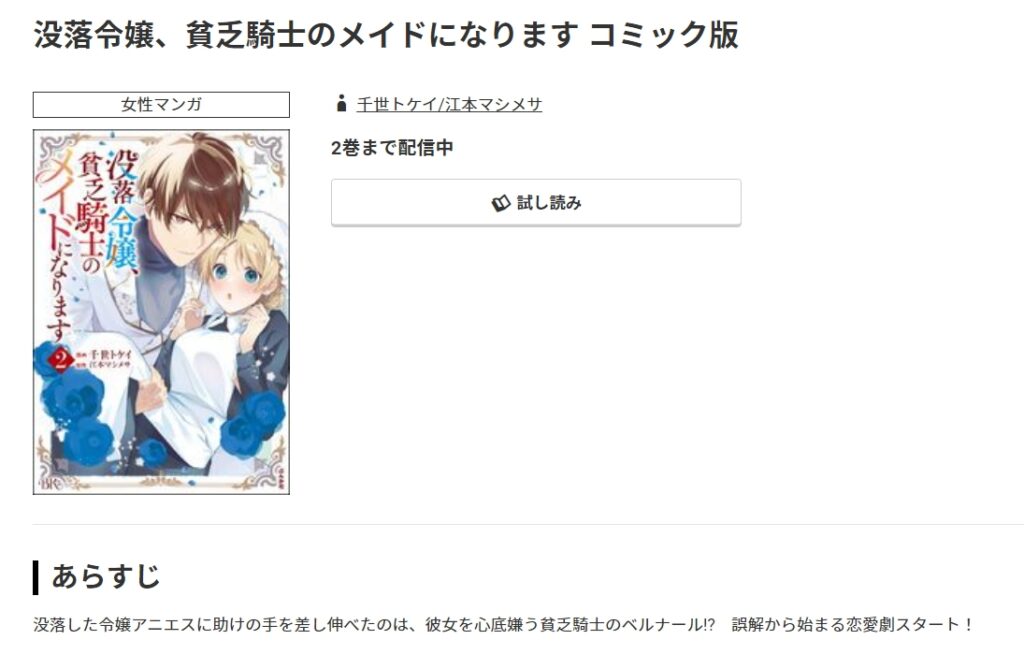Open the 千世トケイ/江本マシメサ author link
This screenshot has width=1024, height=669.
click(449, 105)
